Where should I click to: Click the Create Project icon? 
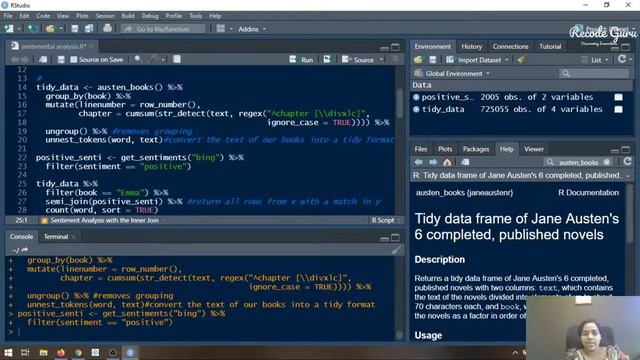(x=32, y=29)
